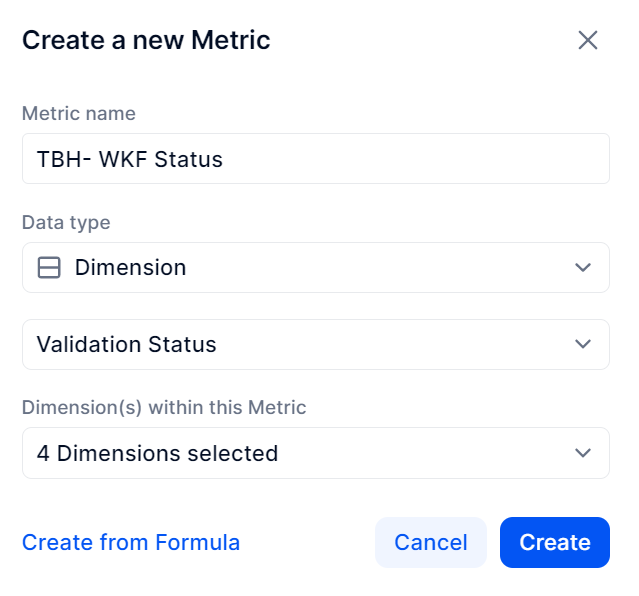639x596 pixels.
Task: Follow the Create from Formula link
Action: (x=131, y=543)
